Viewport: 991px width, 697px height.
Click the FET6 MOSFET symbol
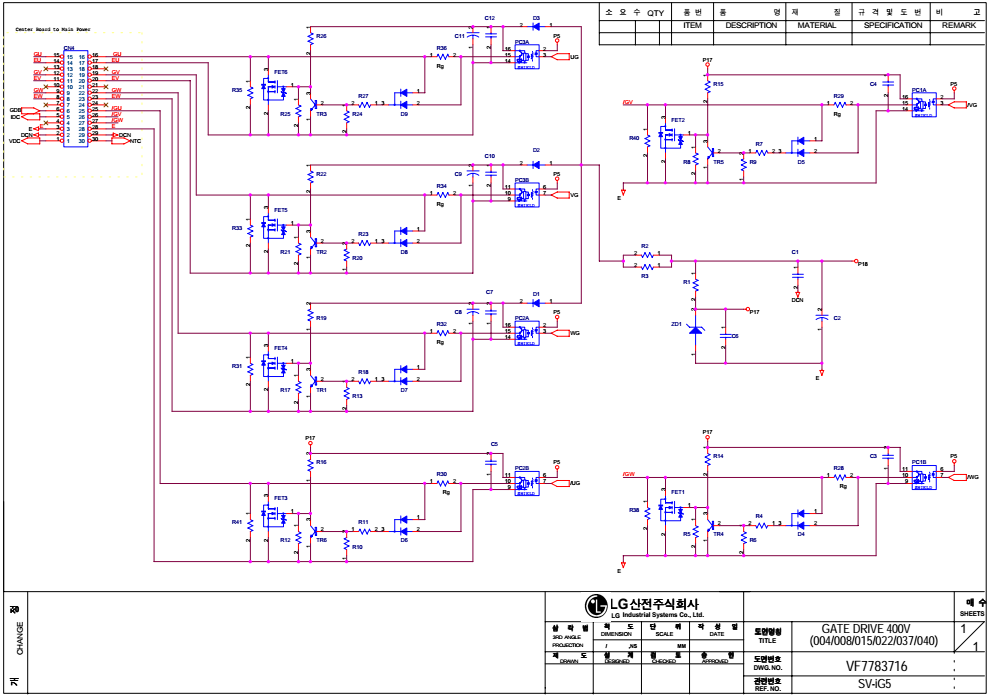pyautogui.click(x=270, y=88)
